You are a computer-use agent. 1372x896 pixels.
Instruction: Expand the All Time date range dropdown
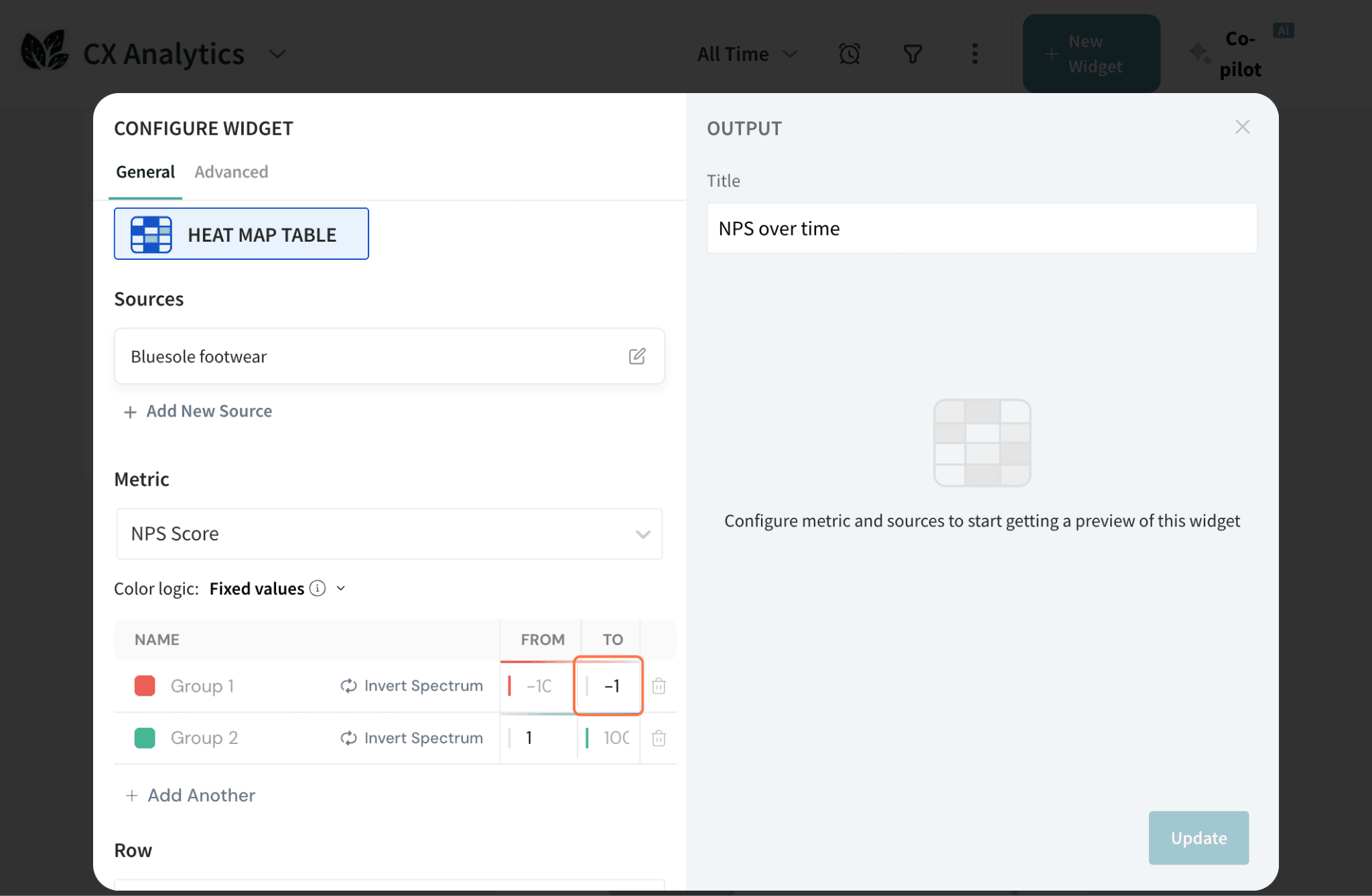click(746, 54)
